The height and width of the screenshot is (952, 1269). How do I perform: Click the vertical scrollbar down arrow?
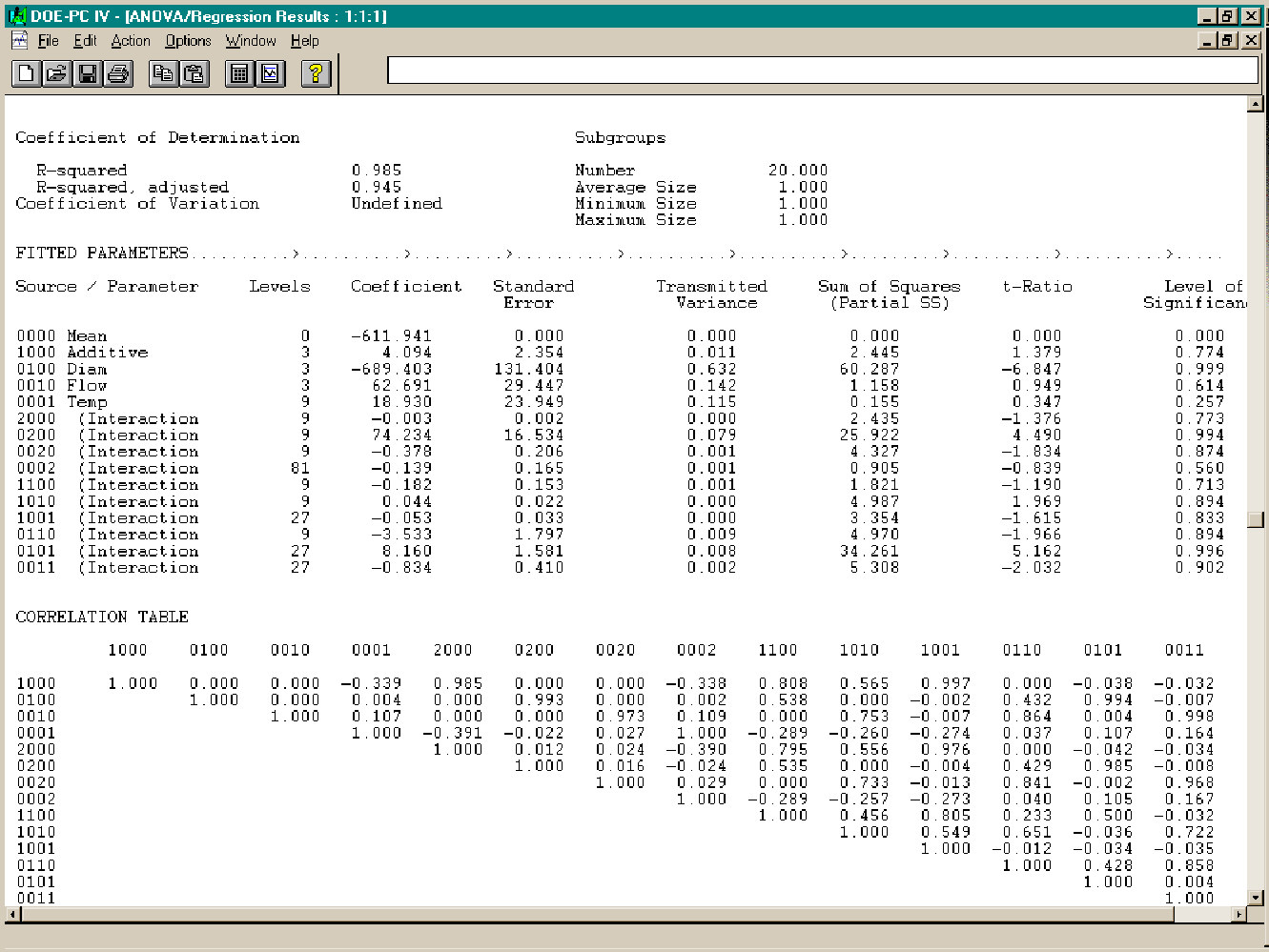click(1256, 898)
